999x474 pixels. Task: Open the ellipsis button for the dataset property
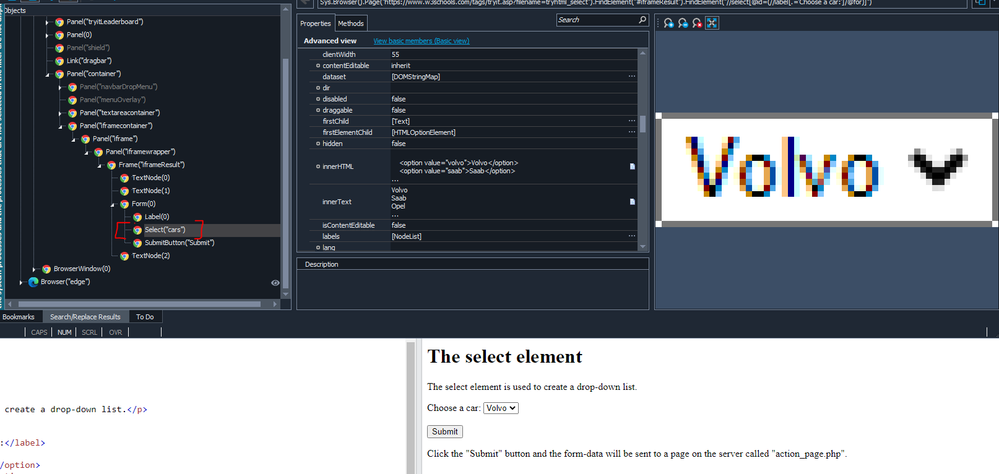[631, 76]
